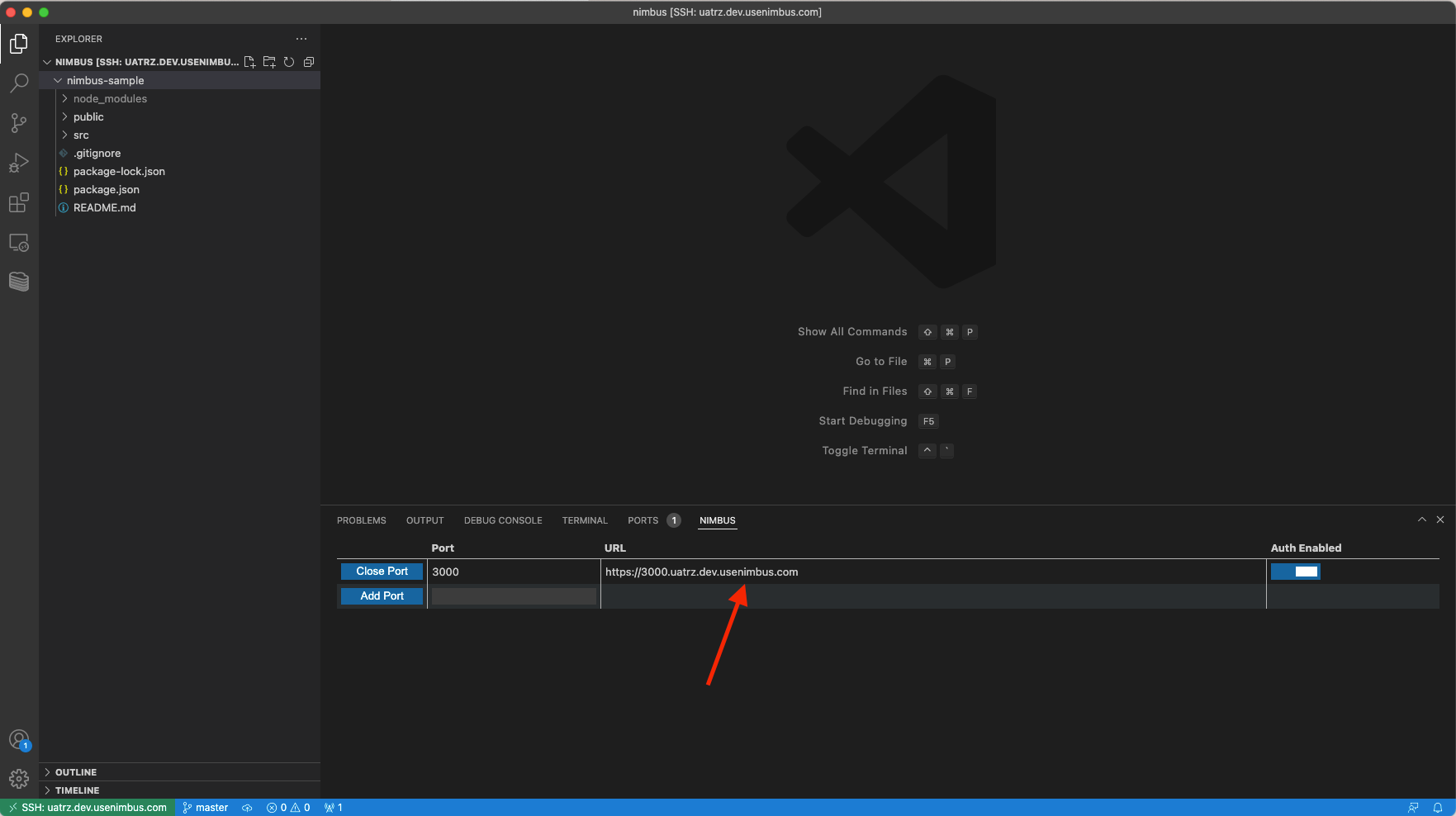Image resolution: width=1456 pixels, height=816 pixels.
Task: Expand the node_modules folder
Action: pos(110,99)
